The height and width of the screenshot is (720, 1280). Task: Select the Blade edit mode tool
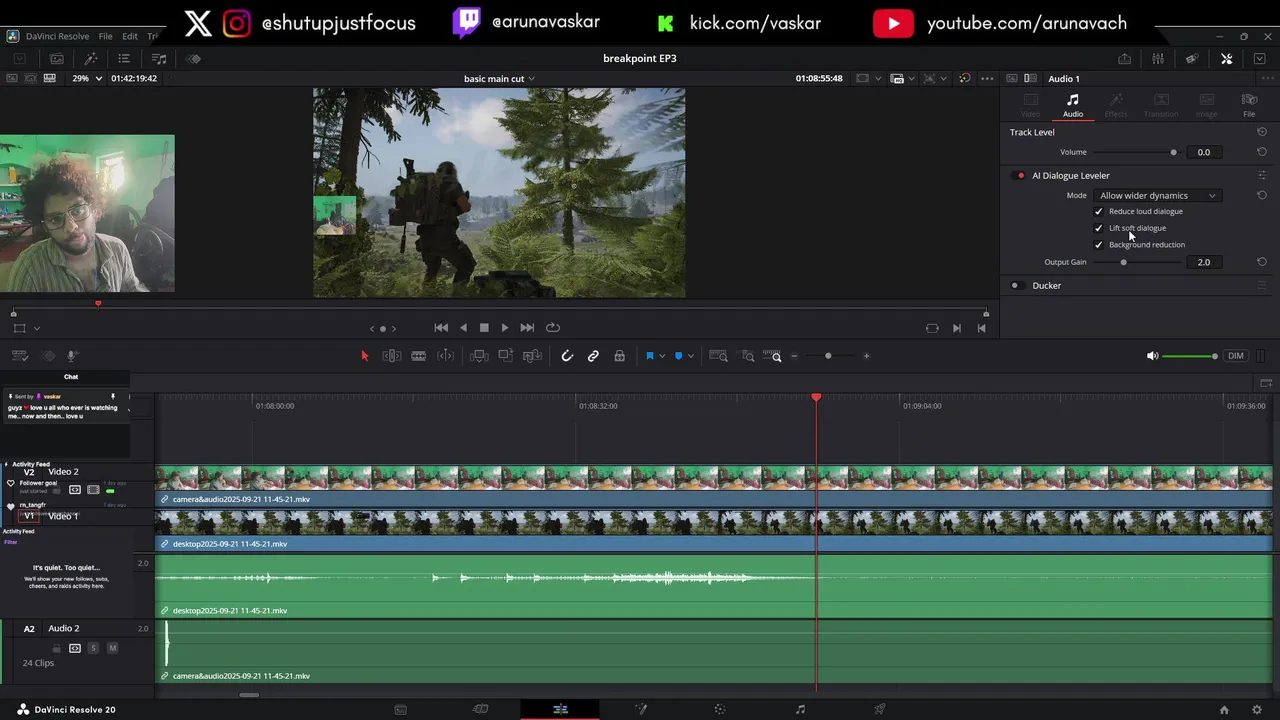419,356
